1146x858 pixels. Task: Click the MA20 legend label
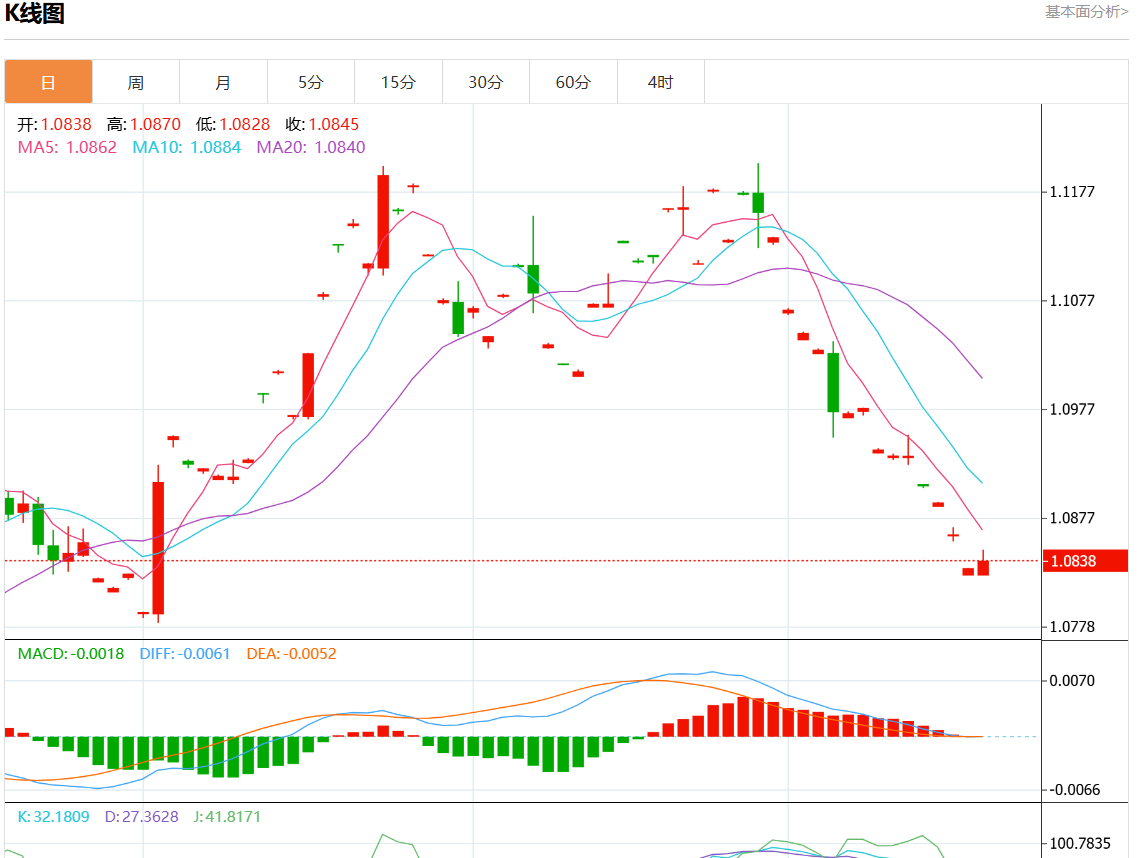310,147
